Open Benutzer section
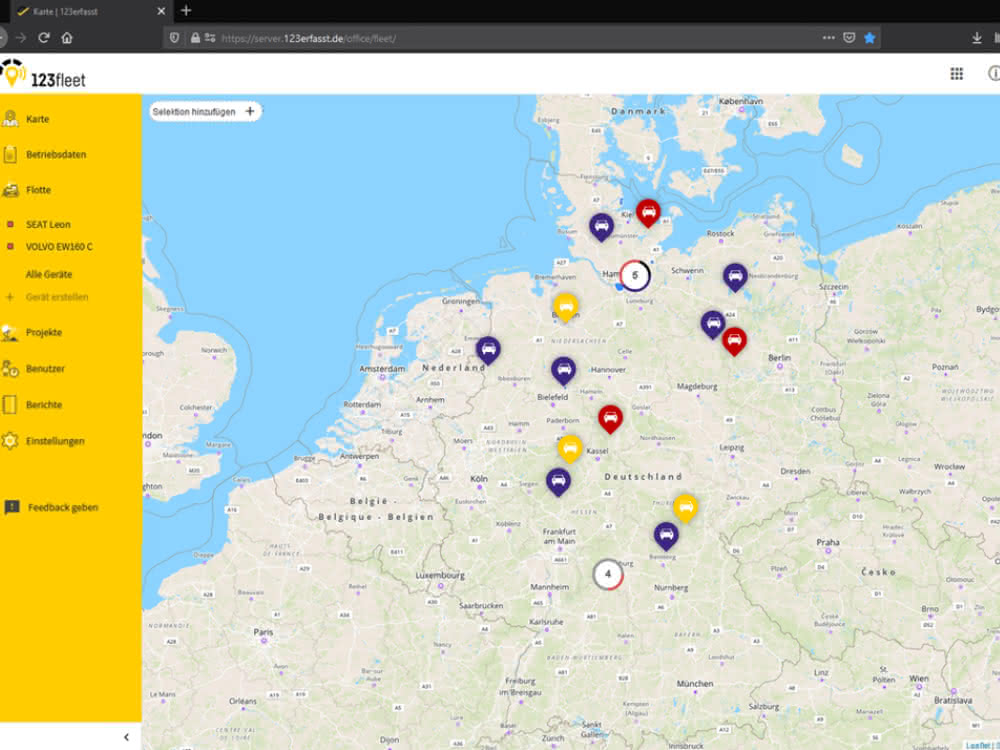 tap(45, 369)
